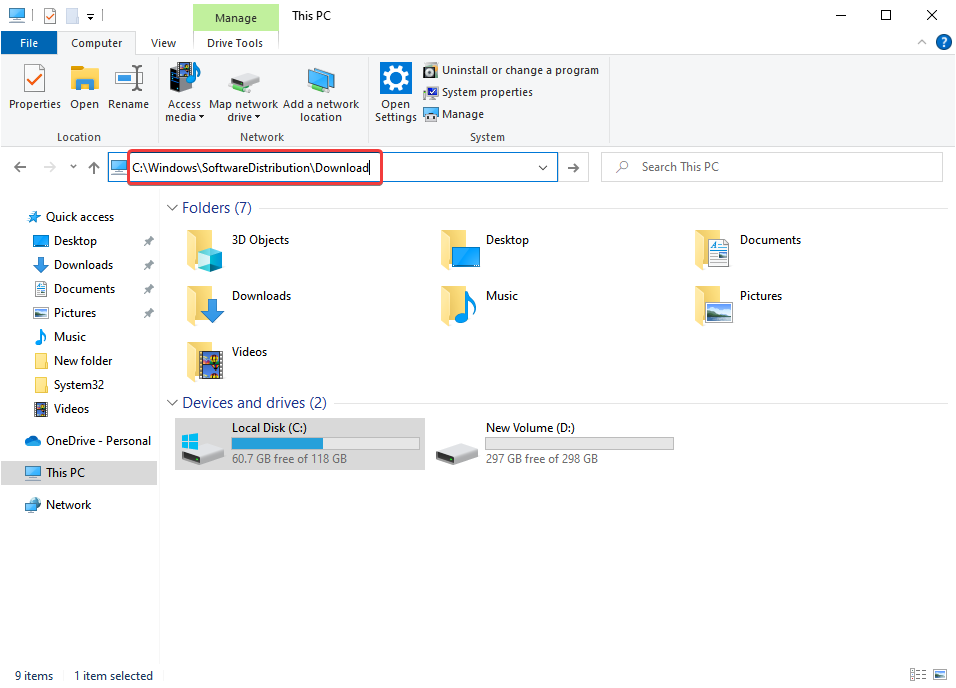
Task: Select the New Volume (D:) drive
Action: (x=555, y=444)
